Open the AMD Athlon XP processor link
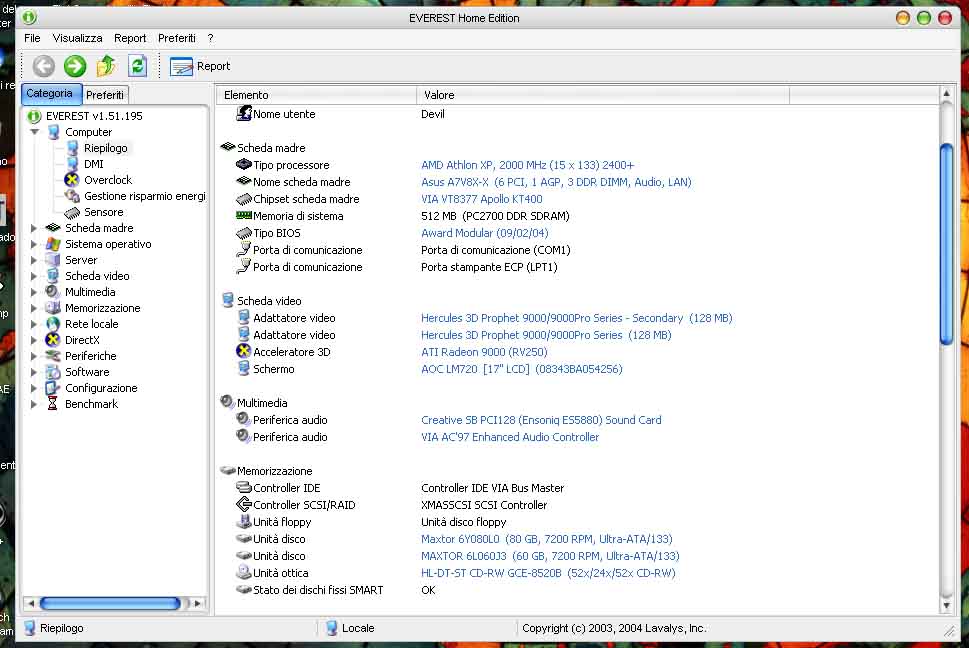Viewport: 969px width, 648px height. coord(528,165)
